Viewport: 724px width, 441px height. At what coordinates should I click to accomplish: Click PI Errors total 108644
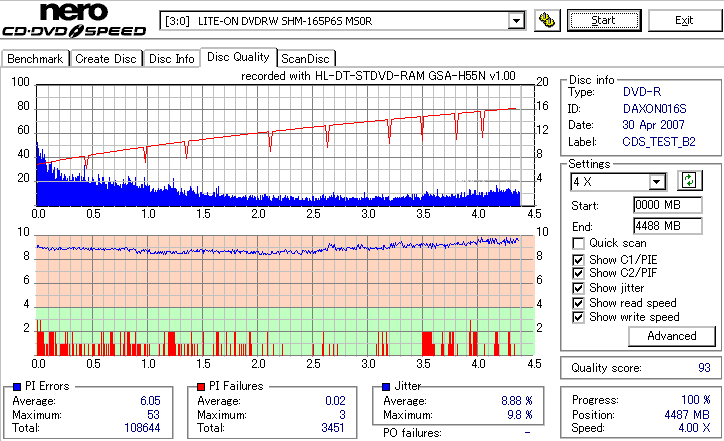142,428
